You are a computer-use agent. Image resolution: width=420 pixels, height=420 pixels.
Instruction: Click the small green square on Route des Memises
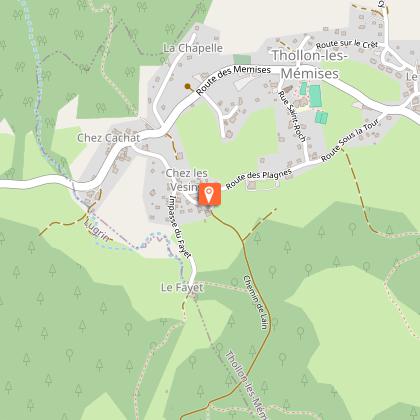(242, 59)
